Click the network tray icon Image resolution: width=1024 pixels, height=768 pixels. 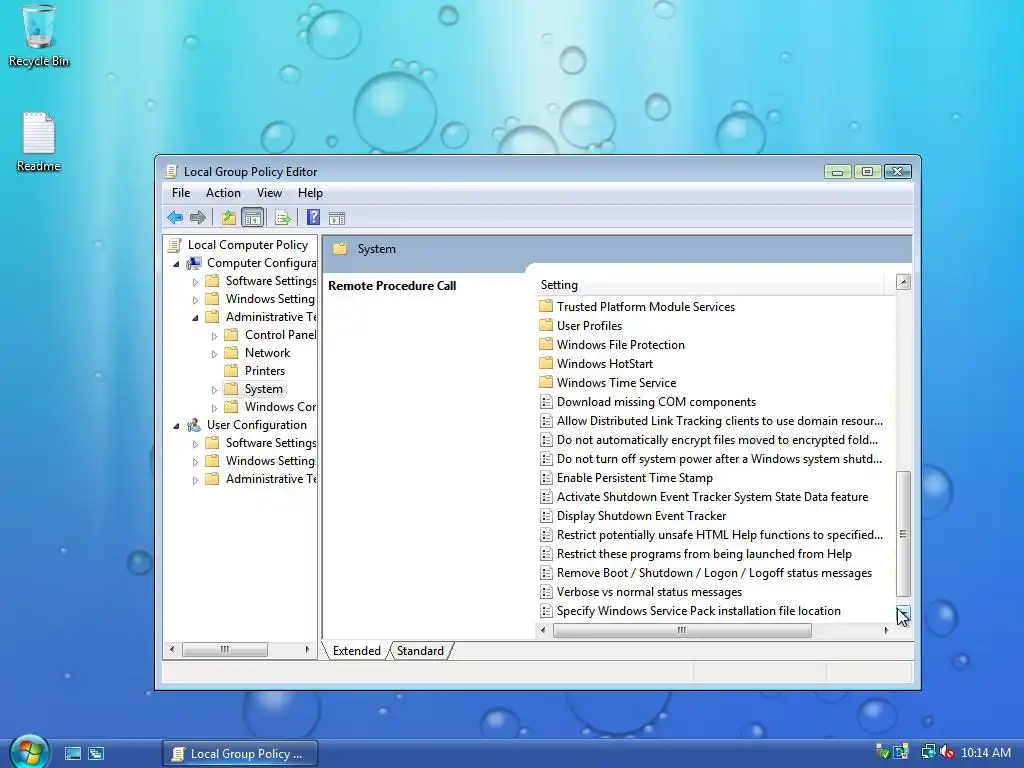coord(928,753)
